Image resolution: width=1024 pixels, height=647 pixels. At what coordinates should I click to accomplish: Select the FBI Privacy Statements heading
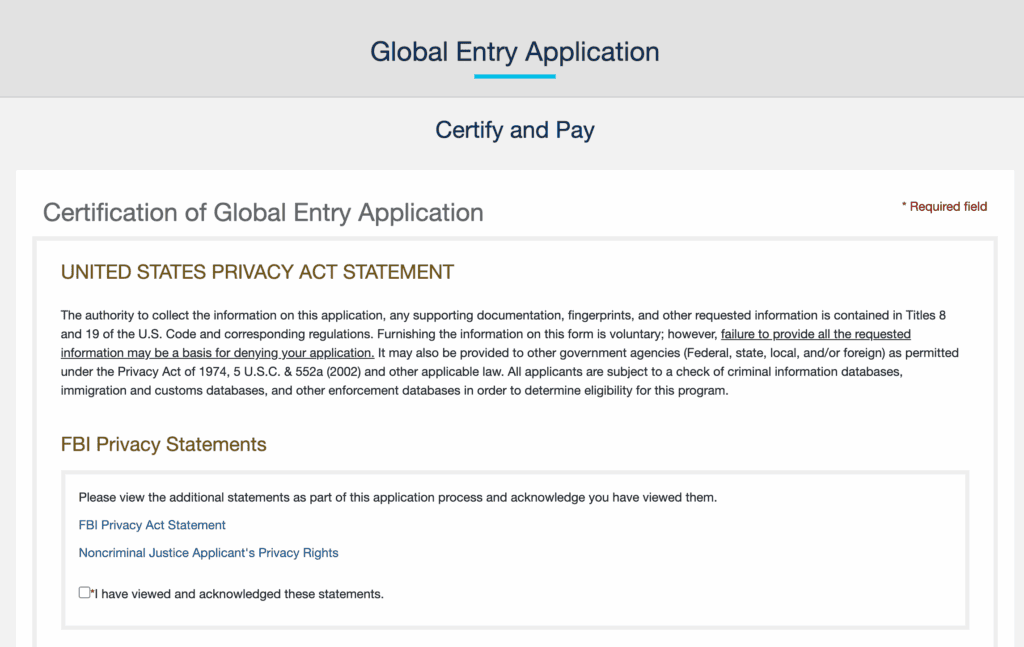(x=163, y=444)
